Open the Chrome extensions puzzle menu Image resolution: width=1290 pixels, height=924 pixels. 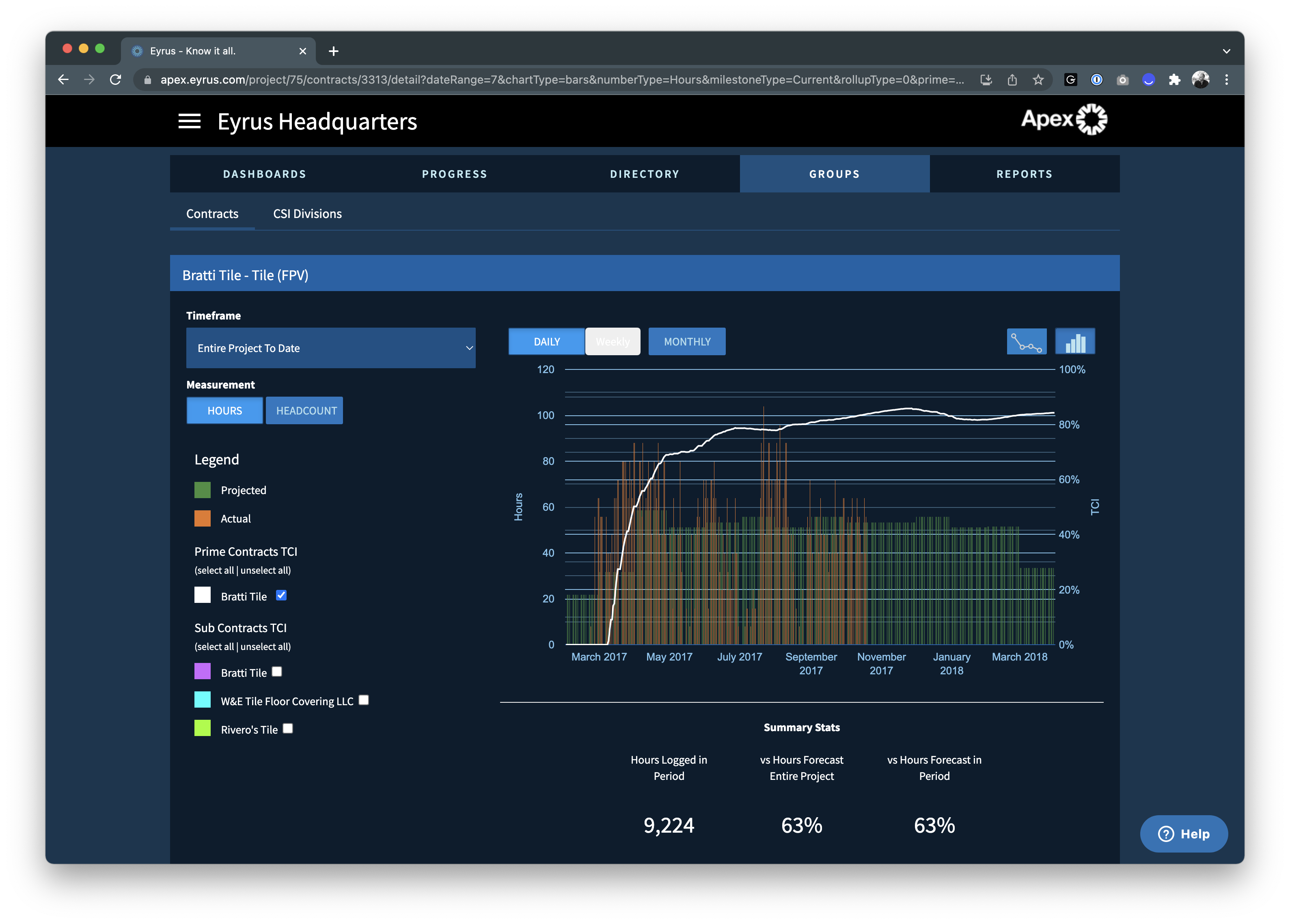[1175, 80]
